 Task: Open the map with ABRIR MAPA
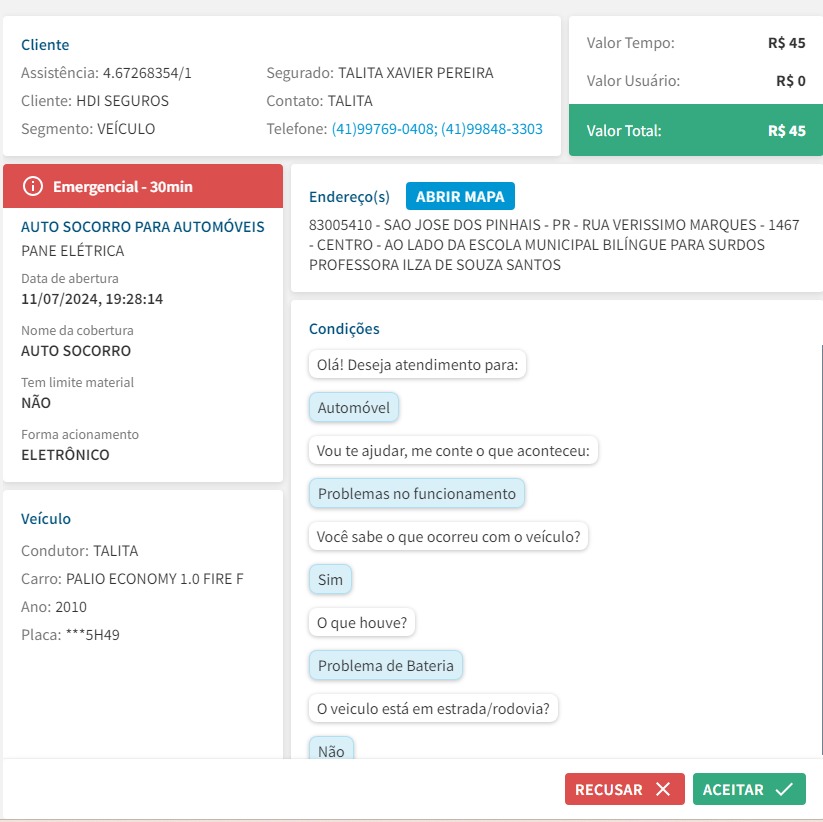click(460, 196)
